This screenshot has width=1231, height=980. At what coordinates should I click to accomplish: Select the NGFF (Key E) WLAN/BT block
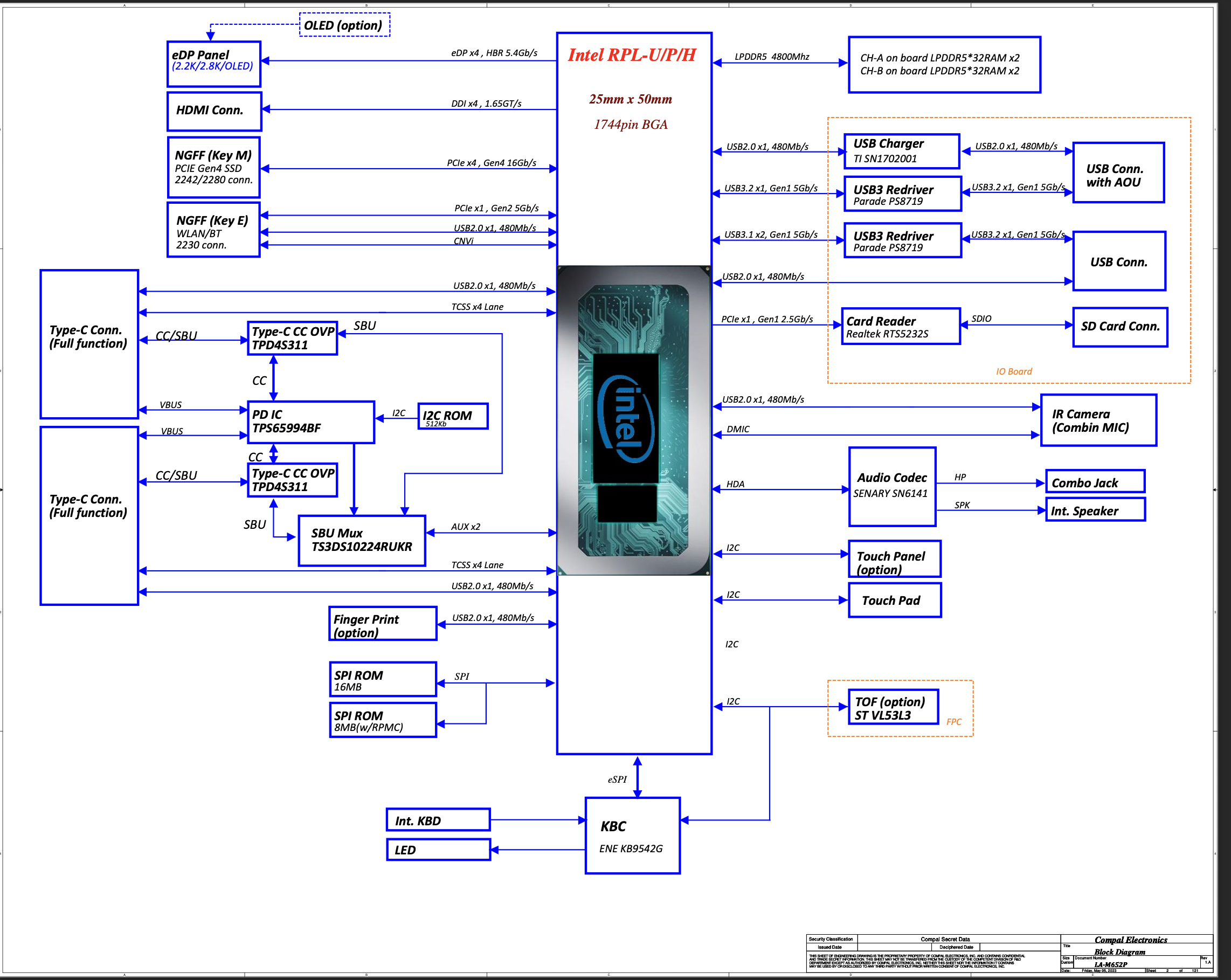coord(213,230)
